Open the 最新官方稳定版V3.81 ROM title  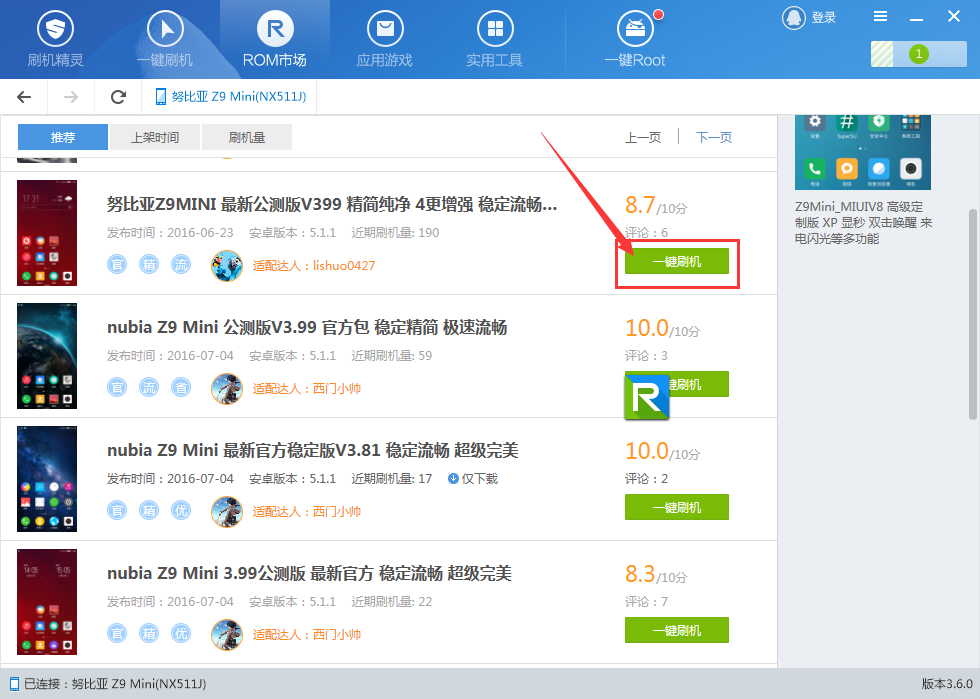point(312,450)
